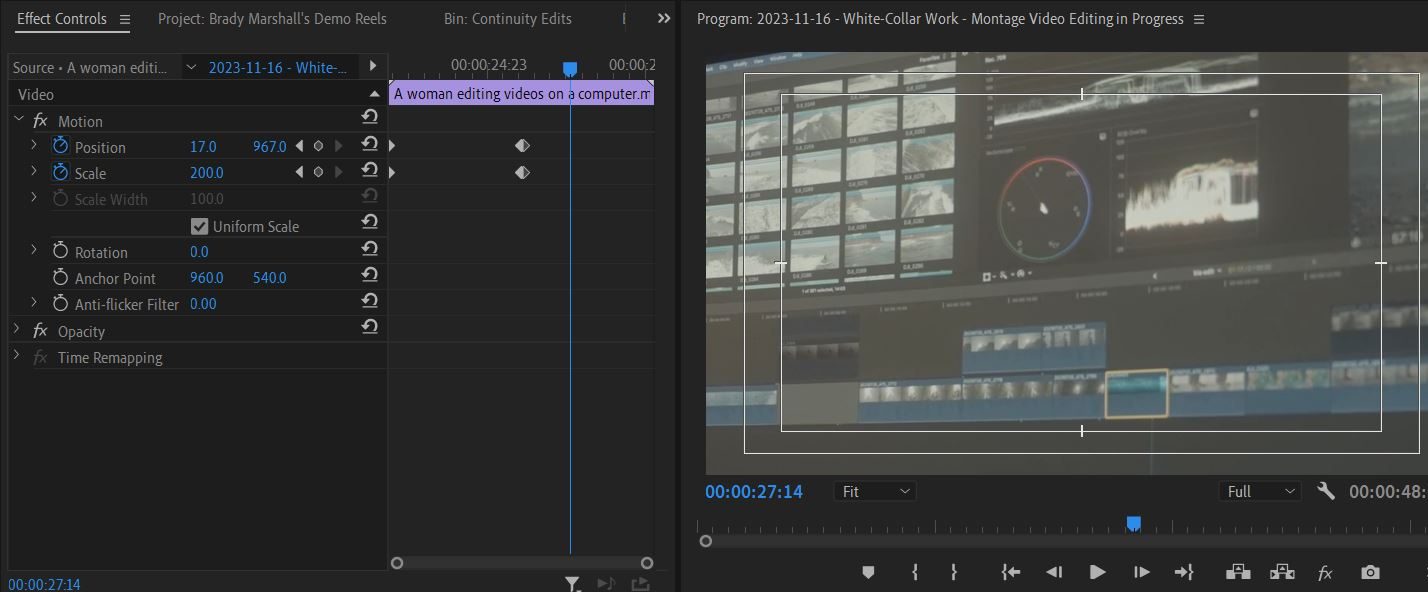Screen dimensions: 1428x592
Task: Reset the Scale parameter
Action: click(x=369, y=171)
